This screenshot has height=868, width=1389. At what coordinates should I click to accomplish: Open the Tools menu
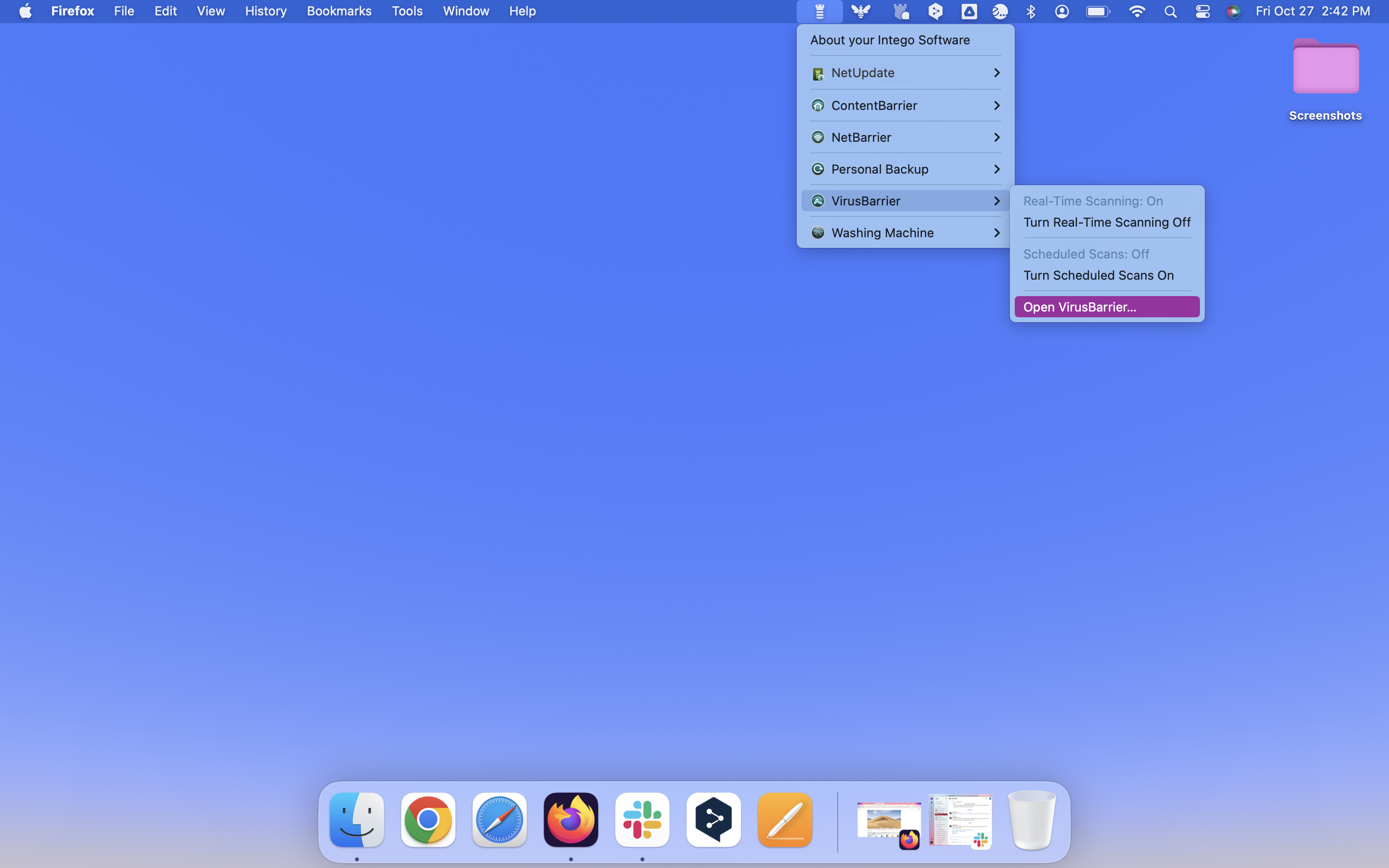(x=407, y=11)
